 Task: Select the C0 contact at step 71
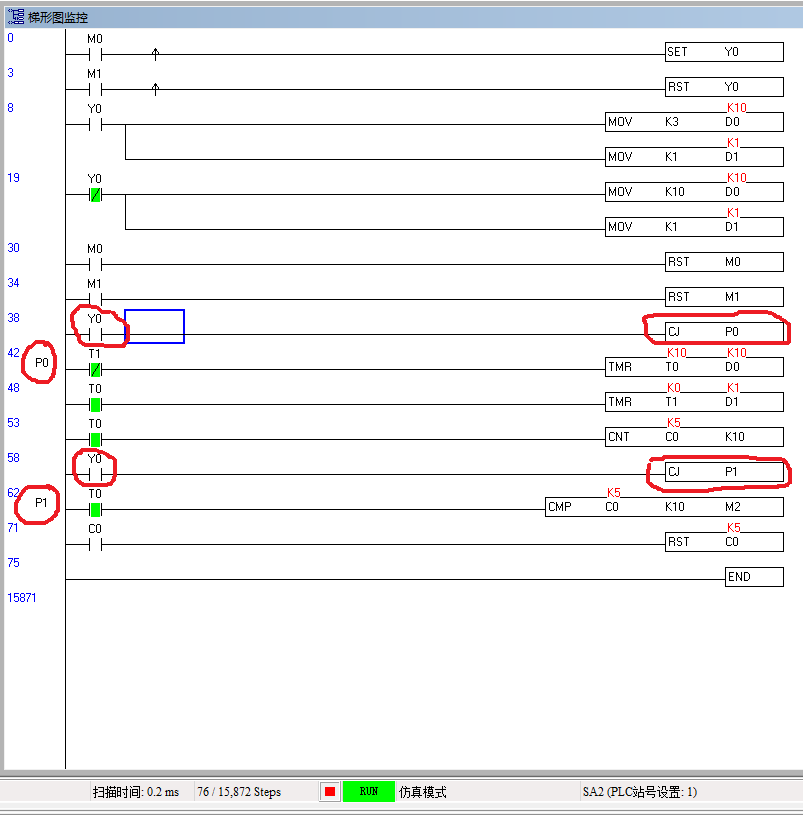(95, 544)
